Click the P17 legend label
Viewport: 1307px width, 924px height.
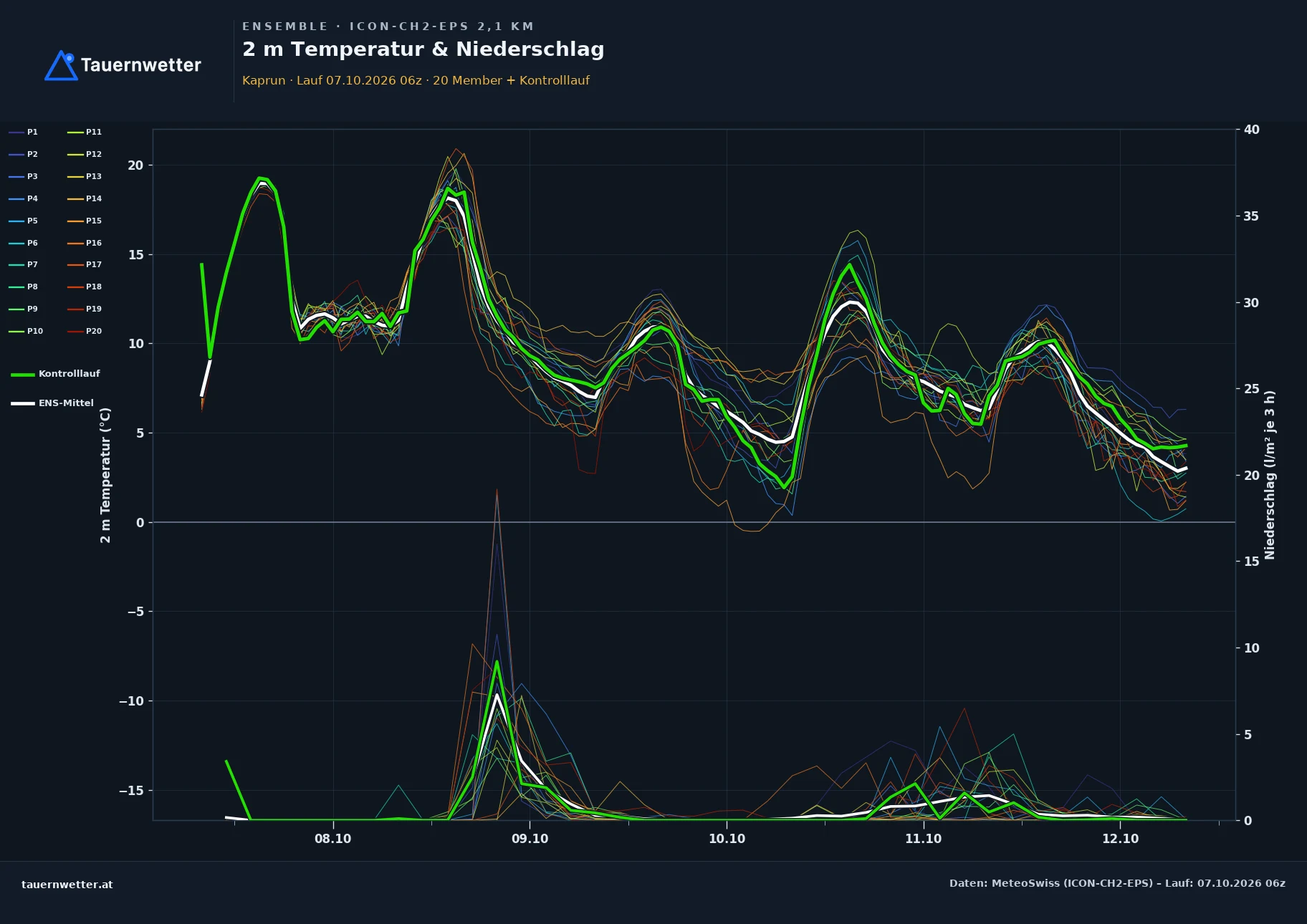point(94,265)
